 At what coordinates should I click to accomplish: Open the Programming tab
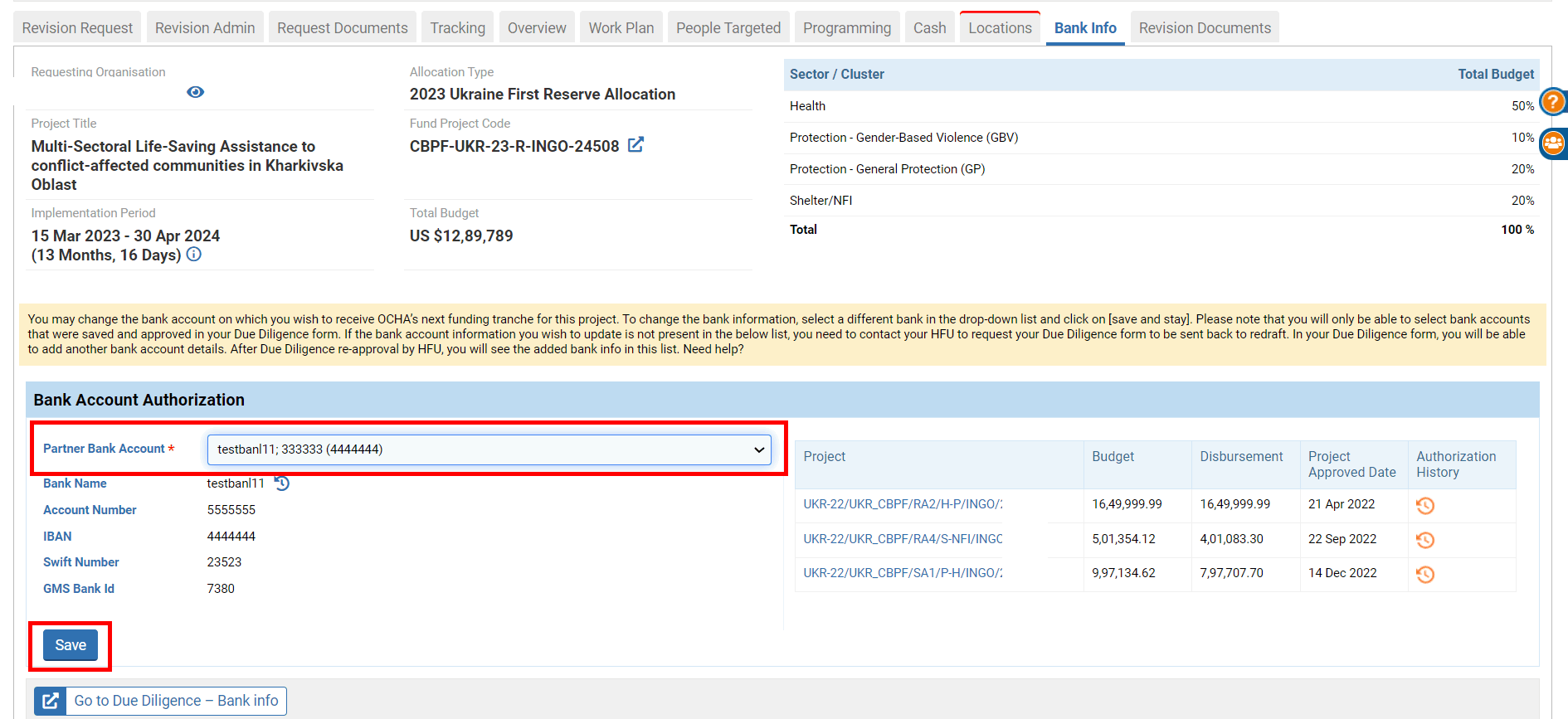(x=847, y=28)
